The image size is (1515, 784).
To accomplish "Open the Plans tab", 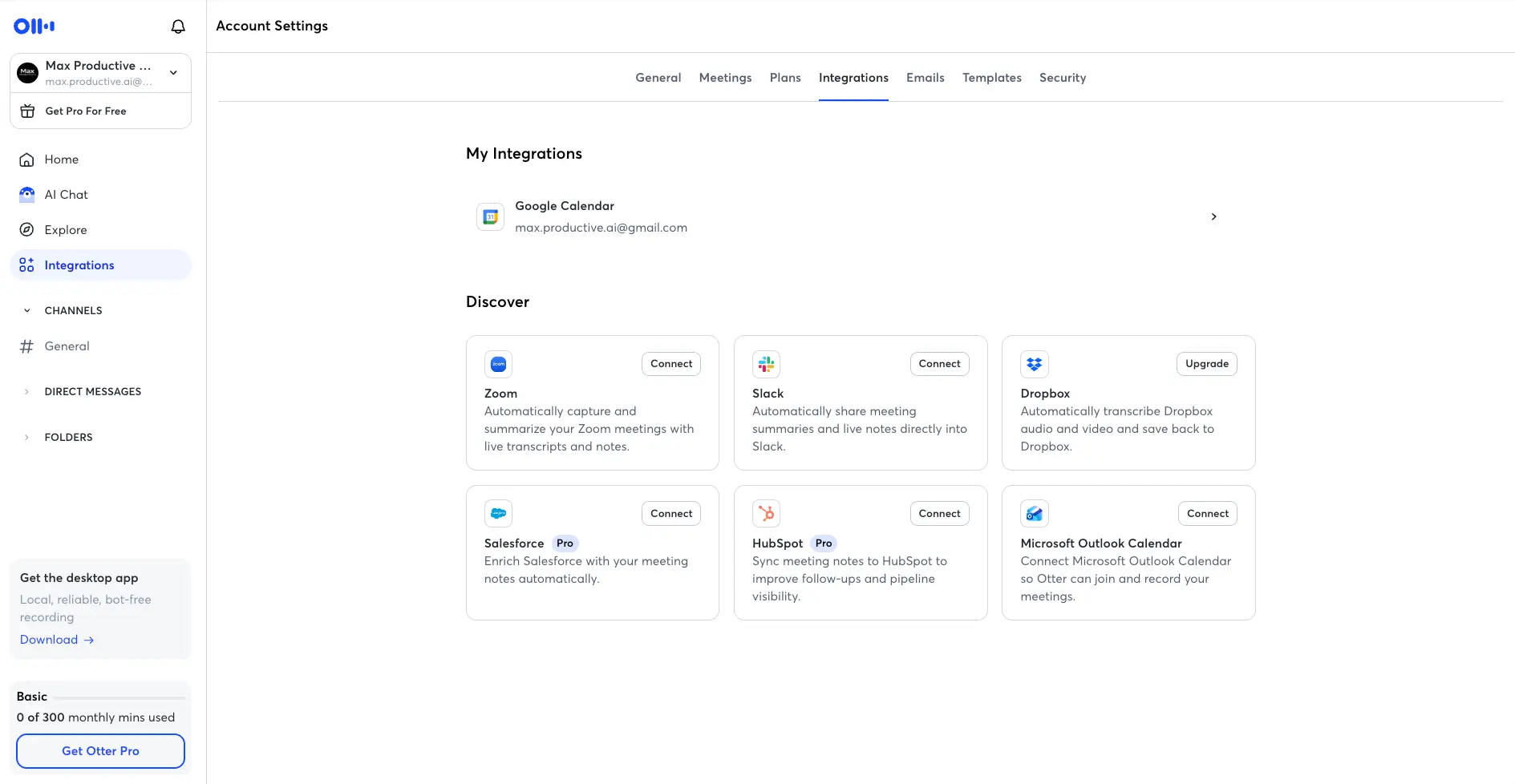I will tap(785, 78).
